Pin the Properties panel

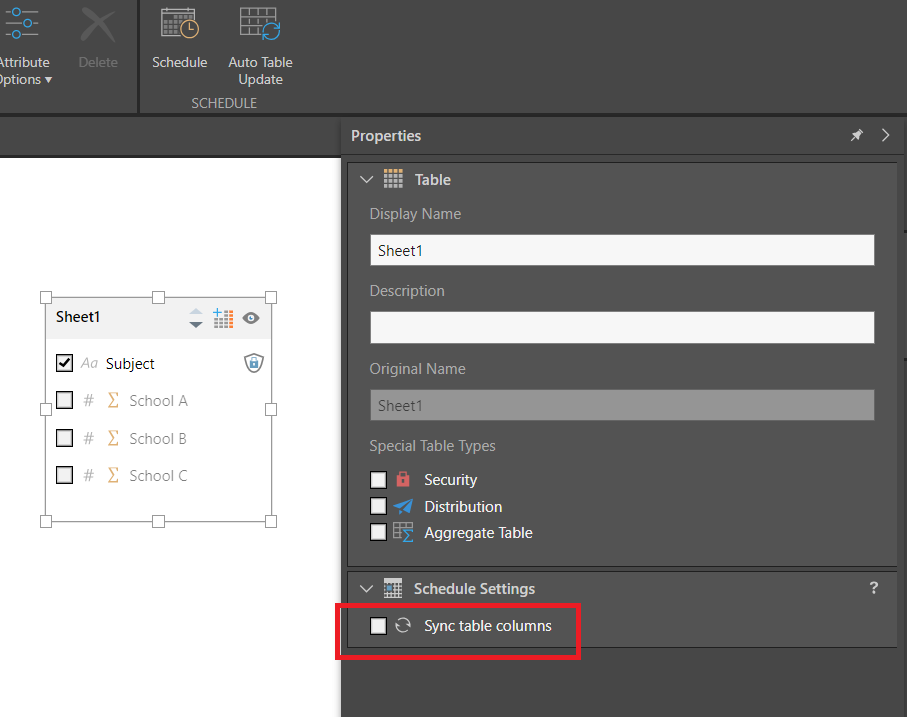coord(857,136)
